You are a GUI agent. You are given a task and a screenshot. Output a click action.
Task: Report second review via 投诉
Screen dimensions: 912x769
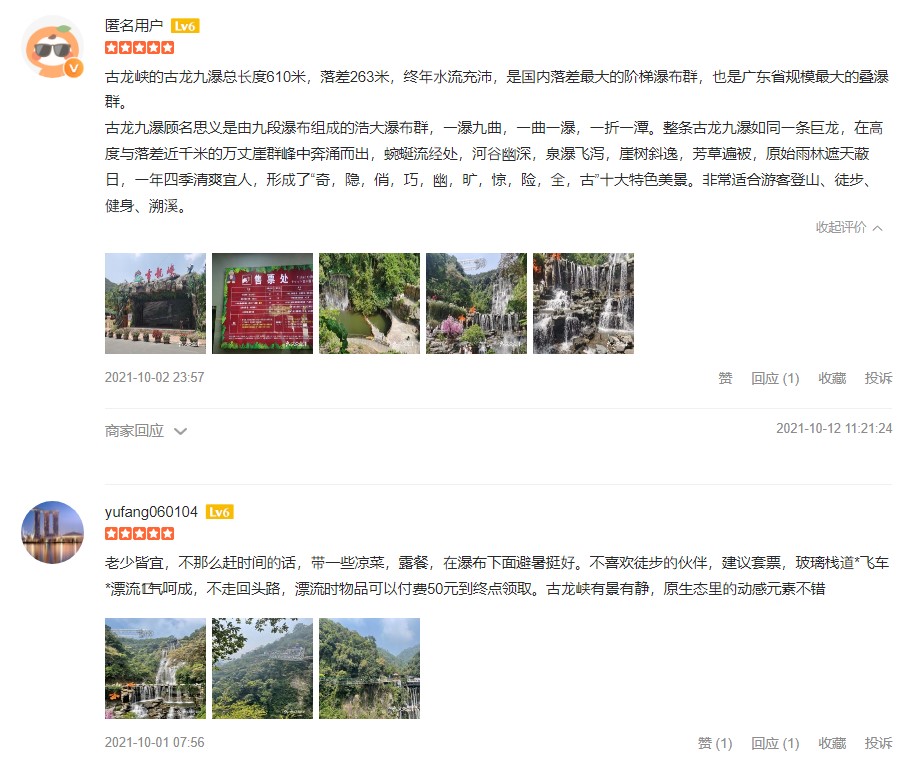878,743
